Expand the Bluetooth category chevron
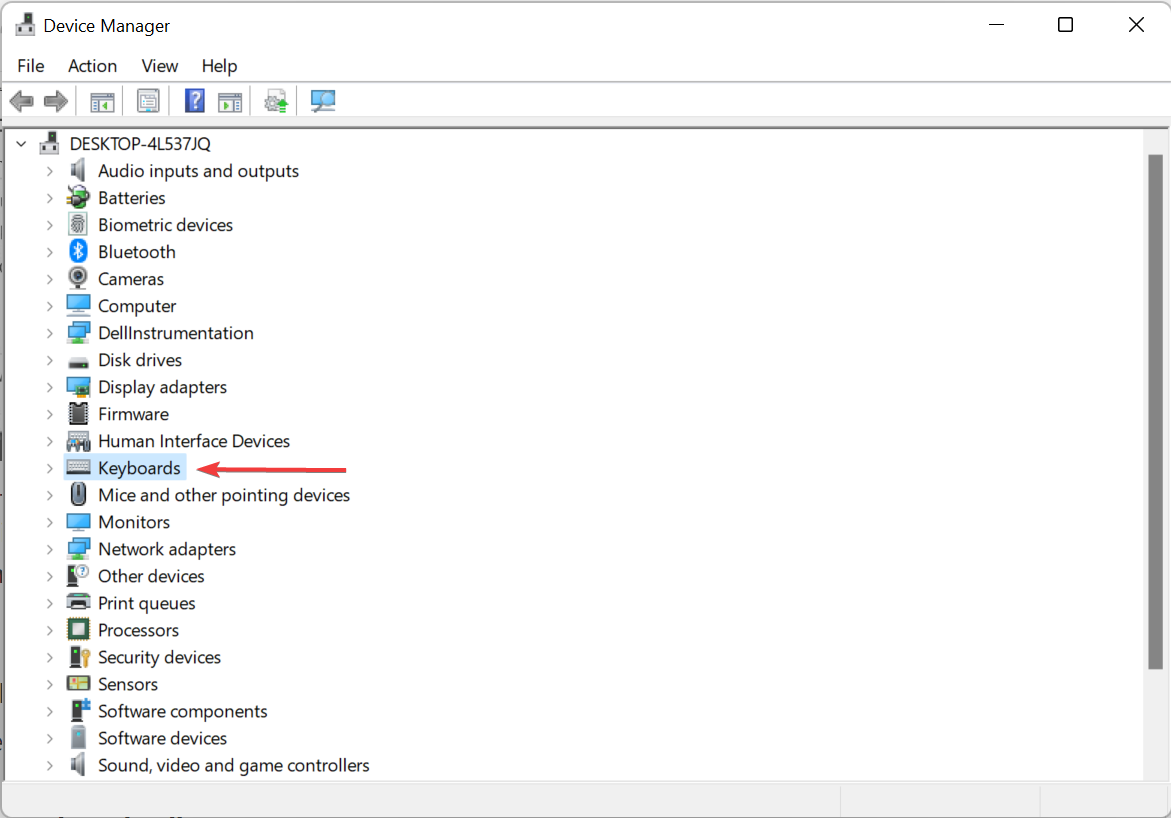Screen dimensions: 1171x818 49,252
